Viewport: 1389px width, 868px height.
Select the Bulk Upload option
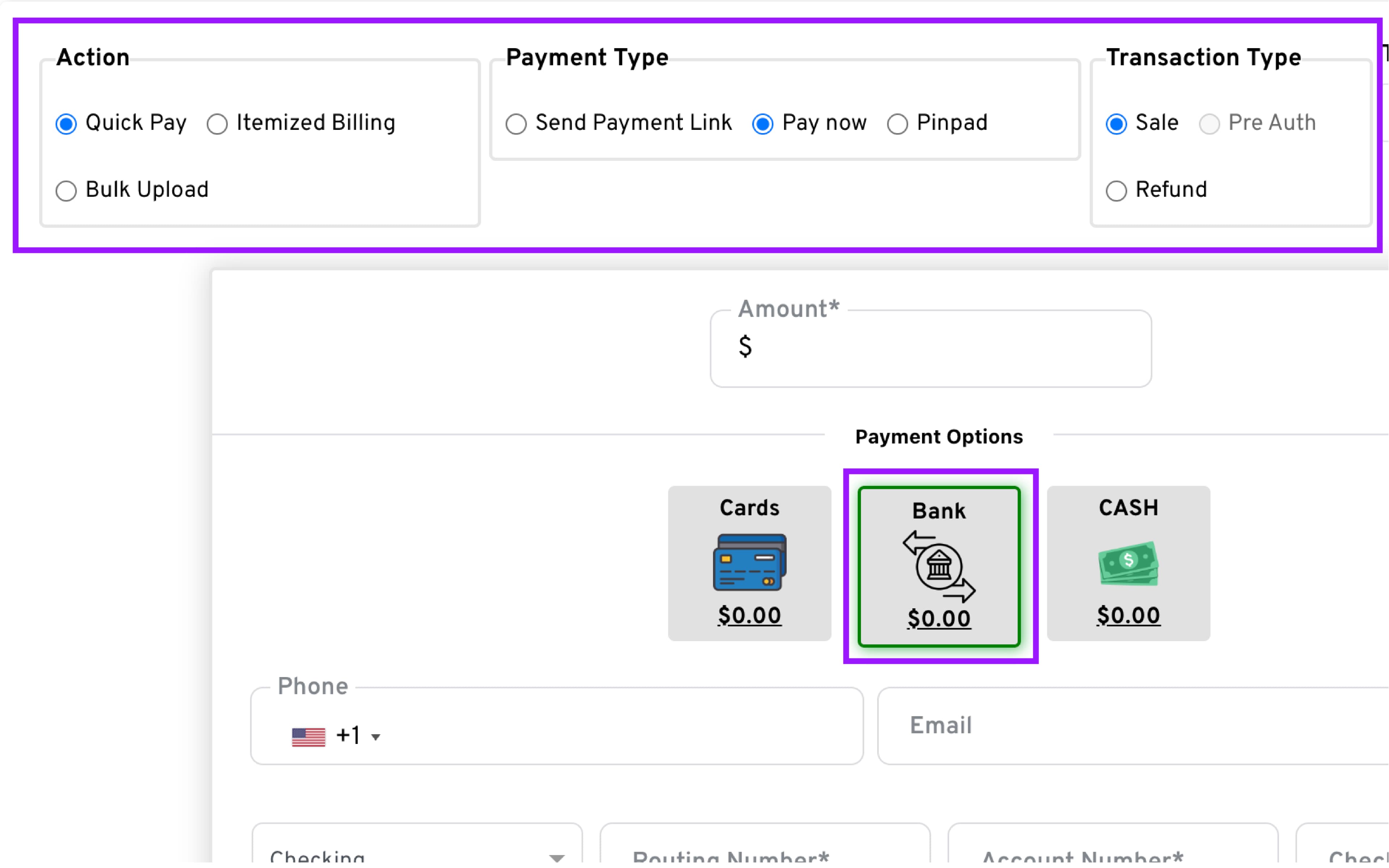point(66,191)
